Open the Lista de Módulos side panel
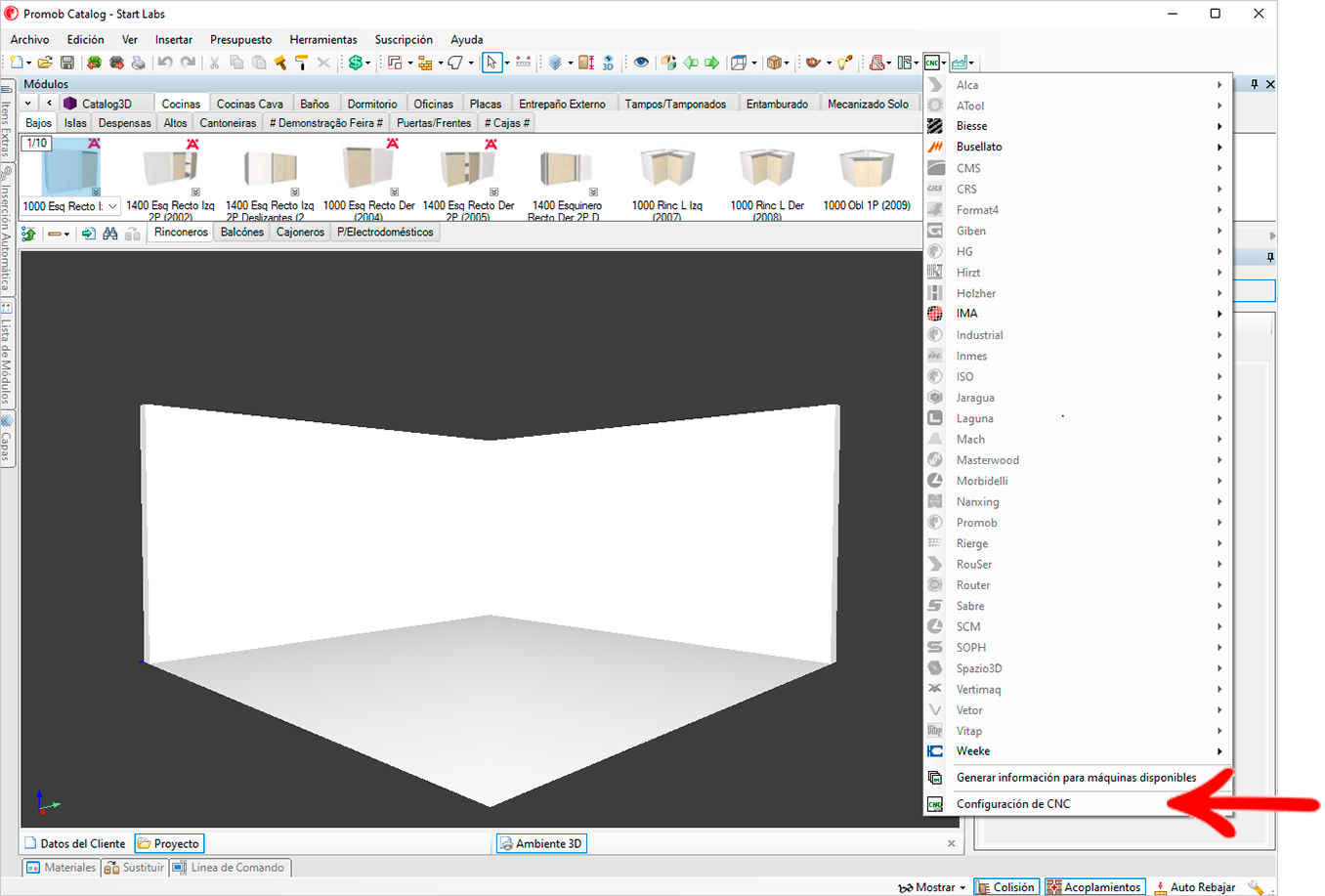Viewport: 1325px width, 896px height. coord(7,356)
